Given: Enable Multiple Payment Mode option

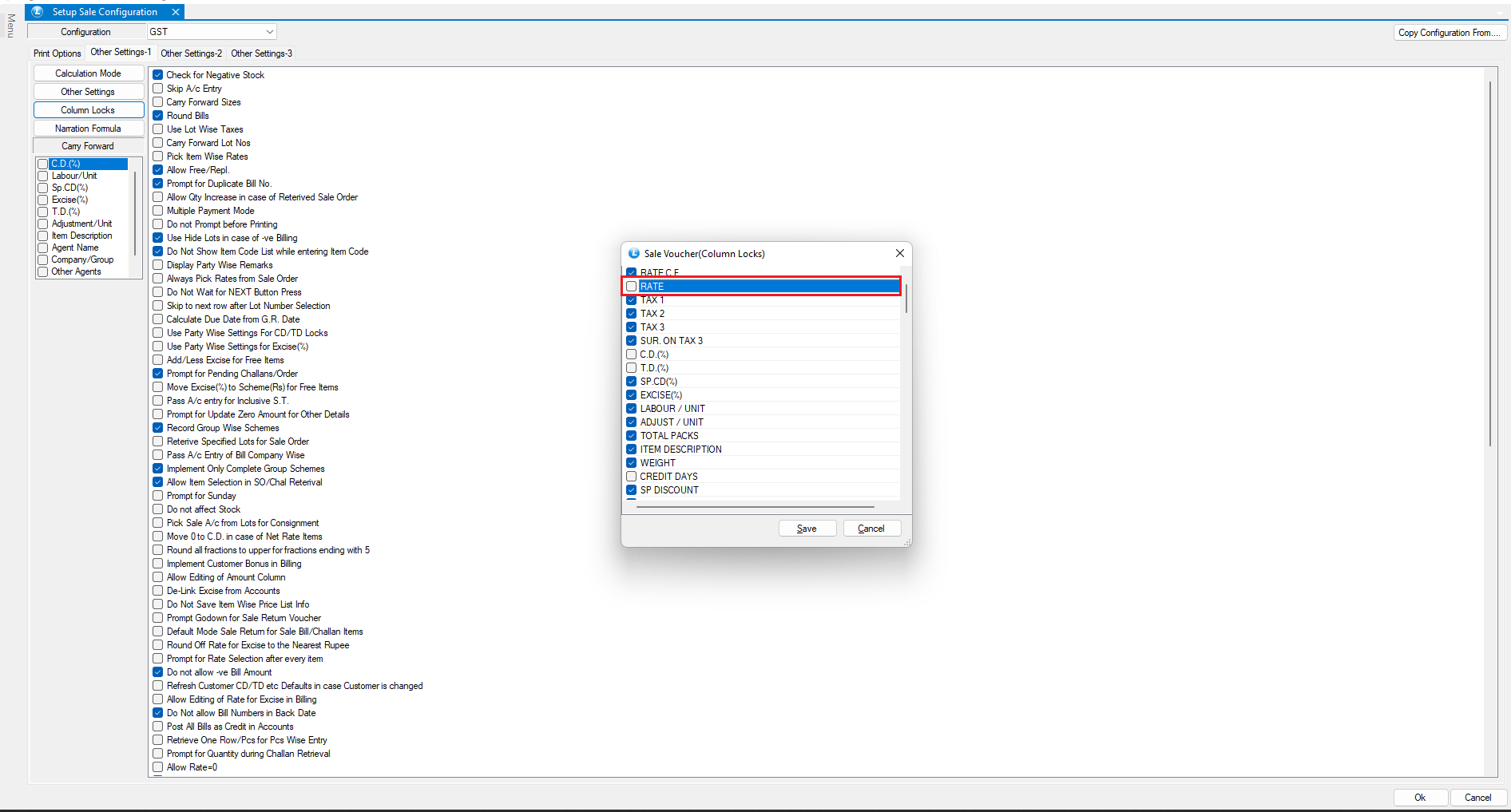Looking at the screenshot, I should (x=158, y=211).
